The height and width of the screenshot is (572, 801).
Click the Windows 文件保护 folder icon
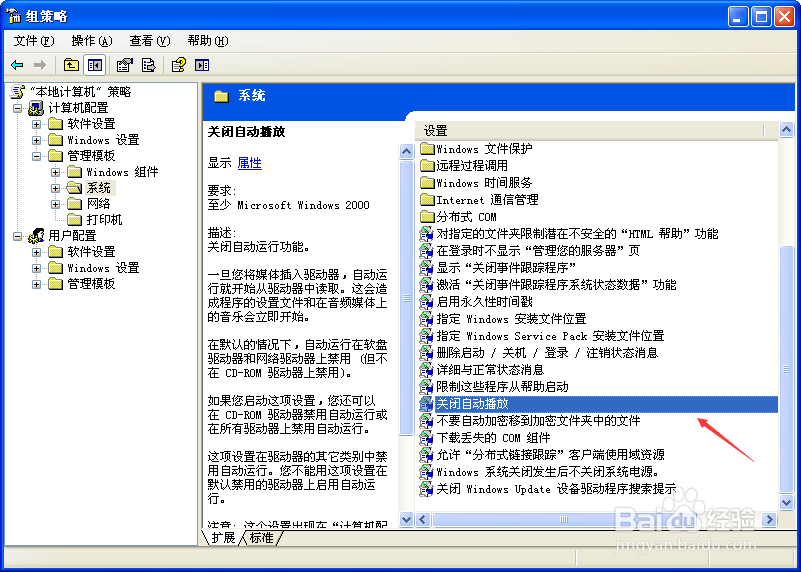click(x=427, y=149)
